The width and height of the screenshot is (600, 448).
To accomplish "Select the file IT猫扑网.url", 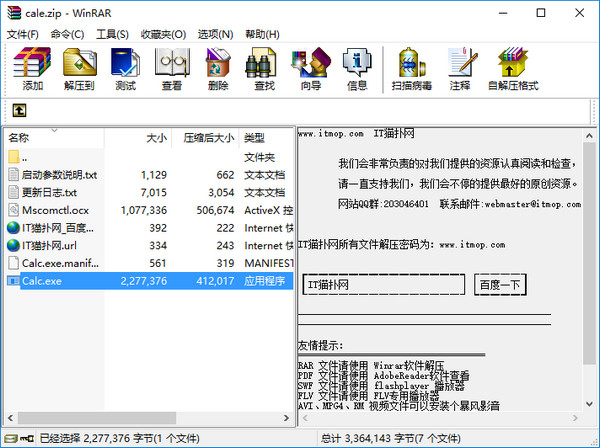I will (x=49, y=245).
